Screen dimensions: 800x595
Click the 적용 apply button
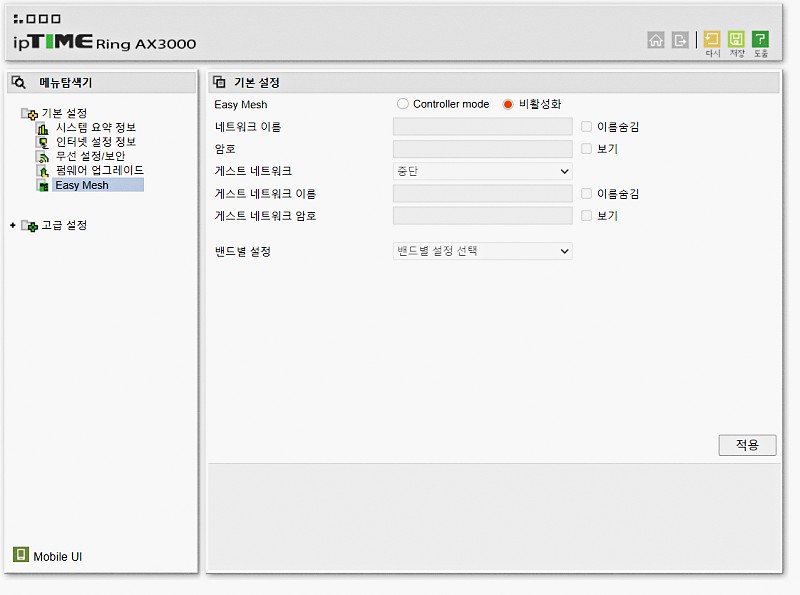(747, 445)
